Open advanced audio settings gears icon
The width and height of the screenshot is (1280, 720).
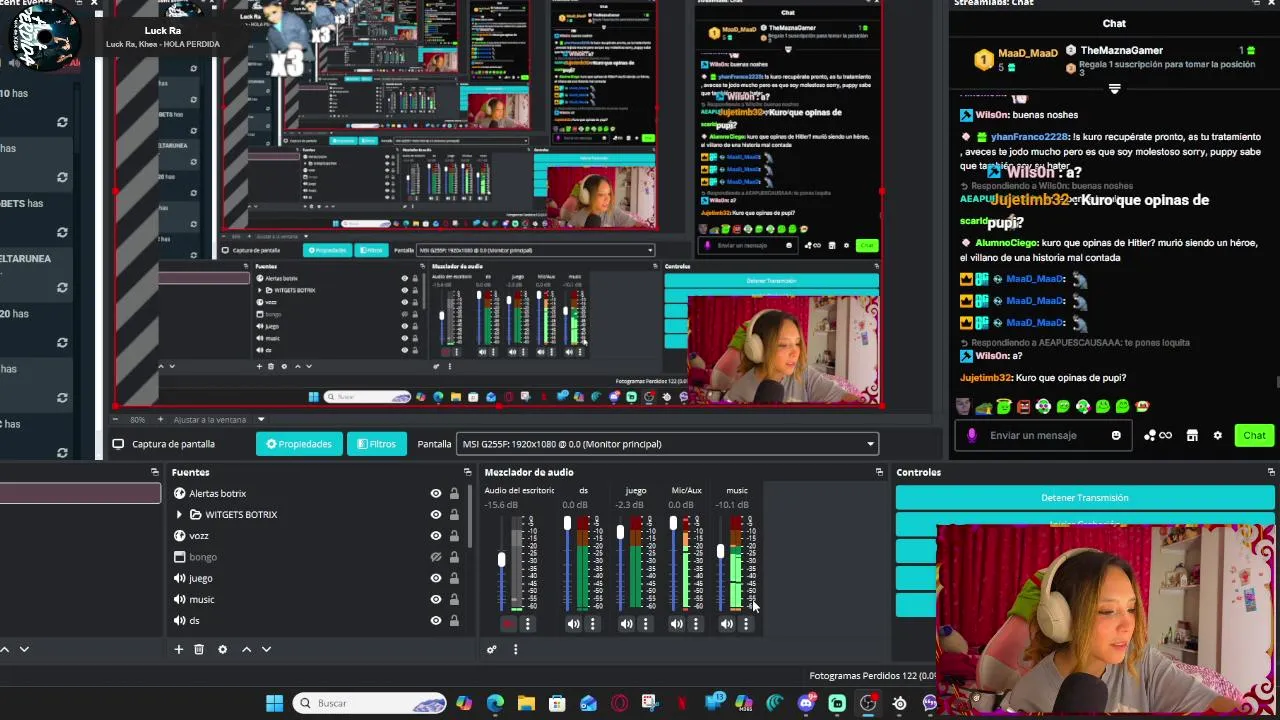pyautogui.click(x=492, y=649)
